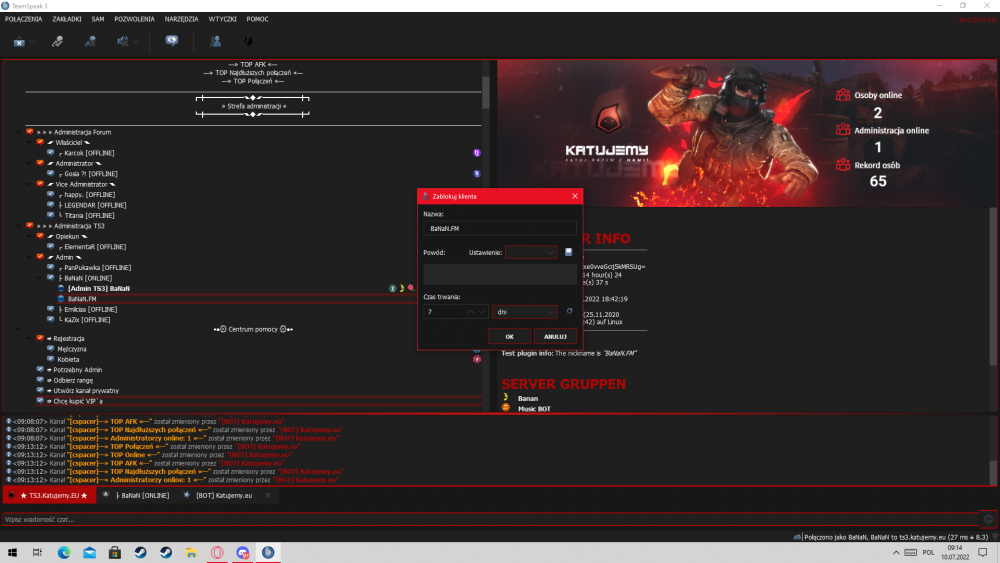Viewport: 1000px width, 563px height.
Task: Select user [Admin TS3] BaNaN
Action: click(99, 288)
